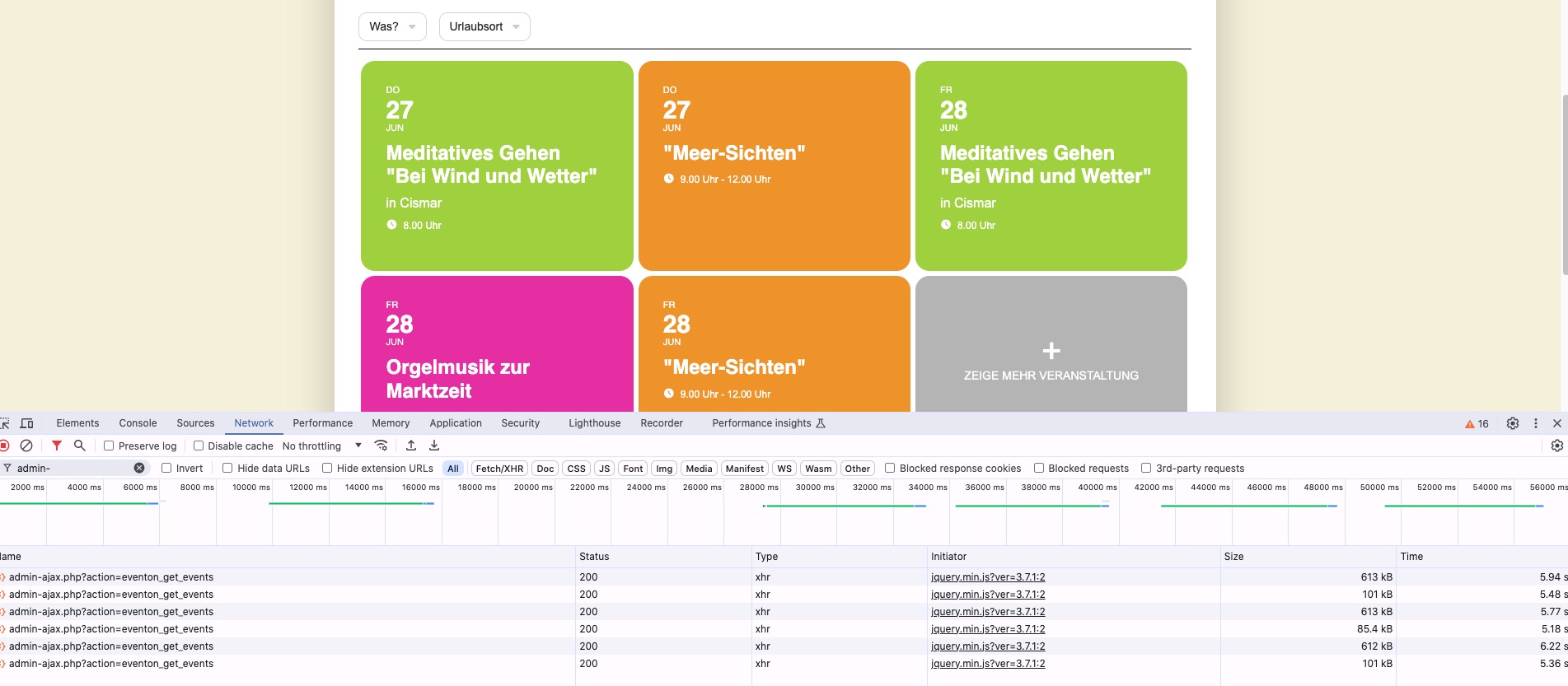The height and width of the screenshot is (686, 1568).
Task: Clear the network log icon
Action: (x=26, y=446)
